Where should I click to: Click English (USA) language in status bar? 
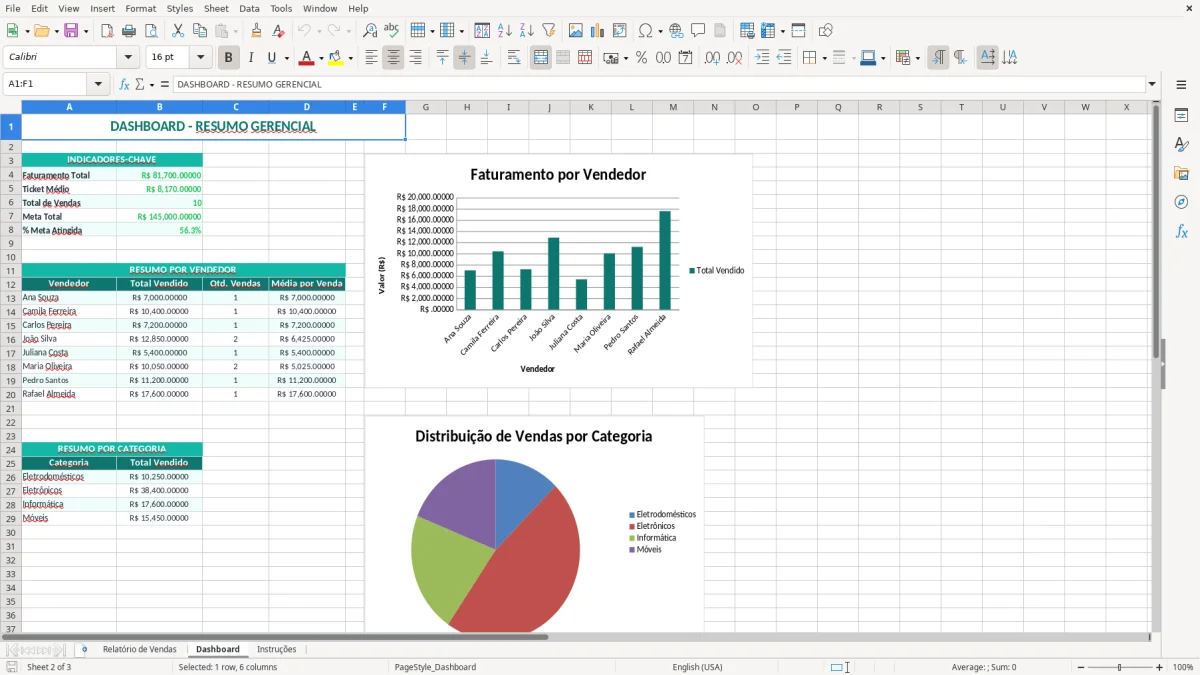(x=697, y=667)
